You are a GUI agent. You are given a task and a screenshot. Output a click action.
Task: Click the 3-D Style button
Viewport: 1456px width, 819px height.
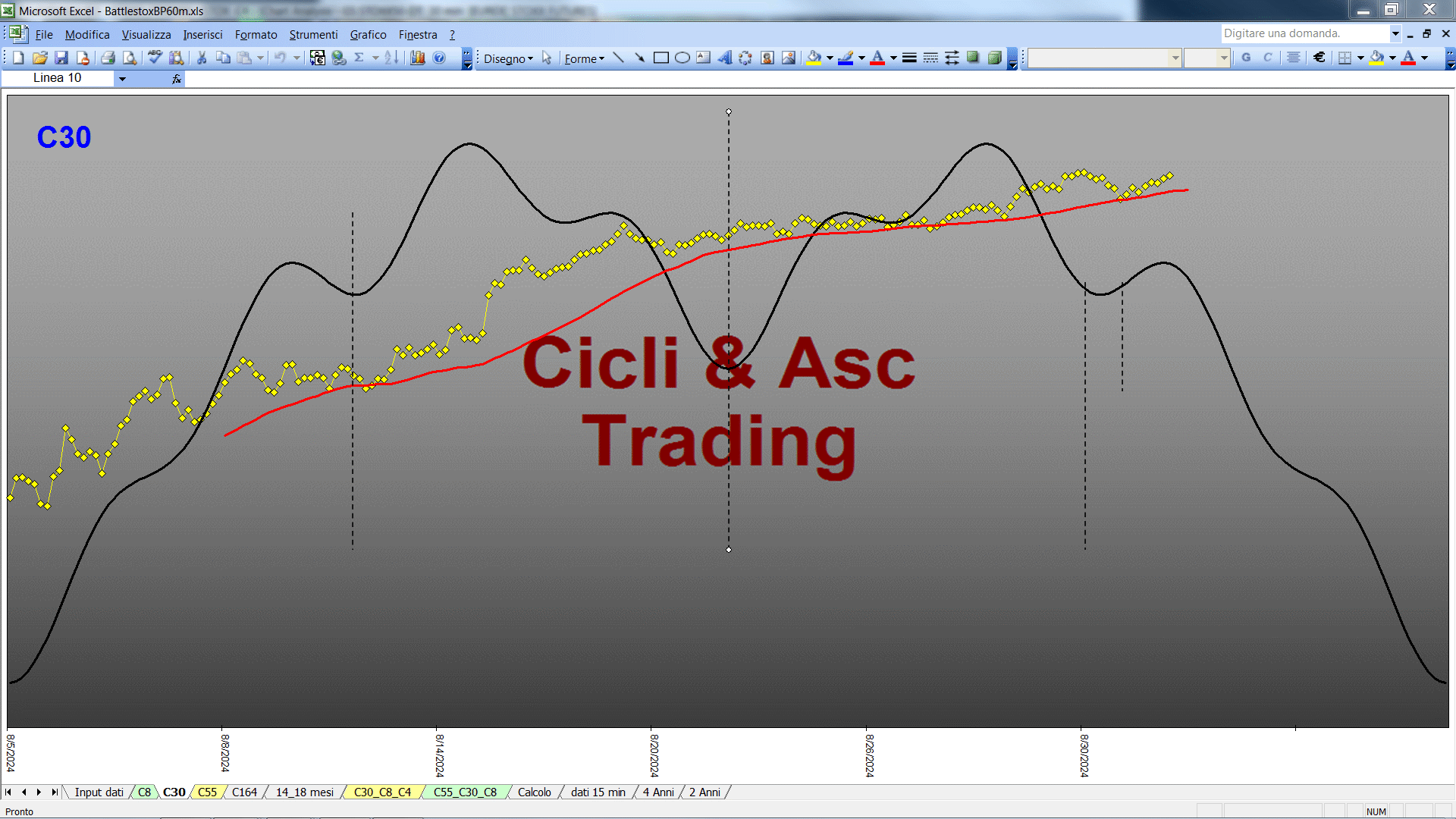994,58
